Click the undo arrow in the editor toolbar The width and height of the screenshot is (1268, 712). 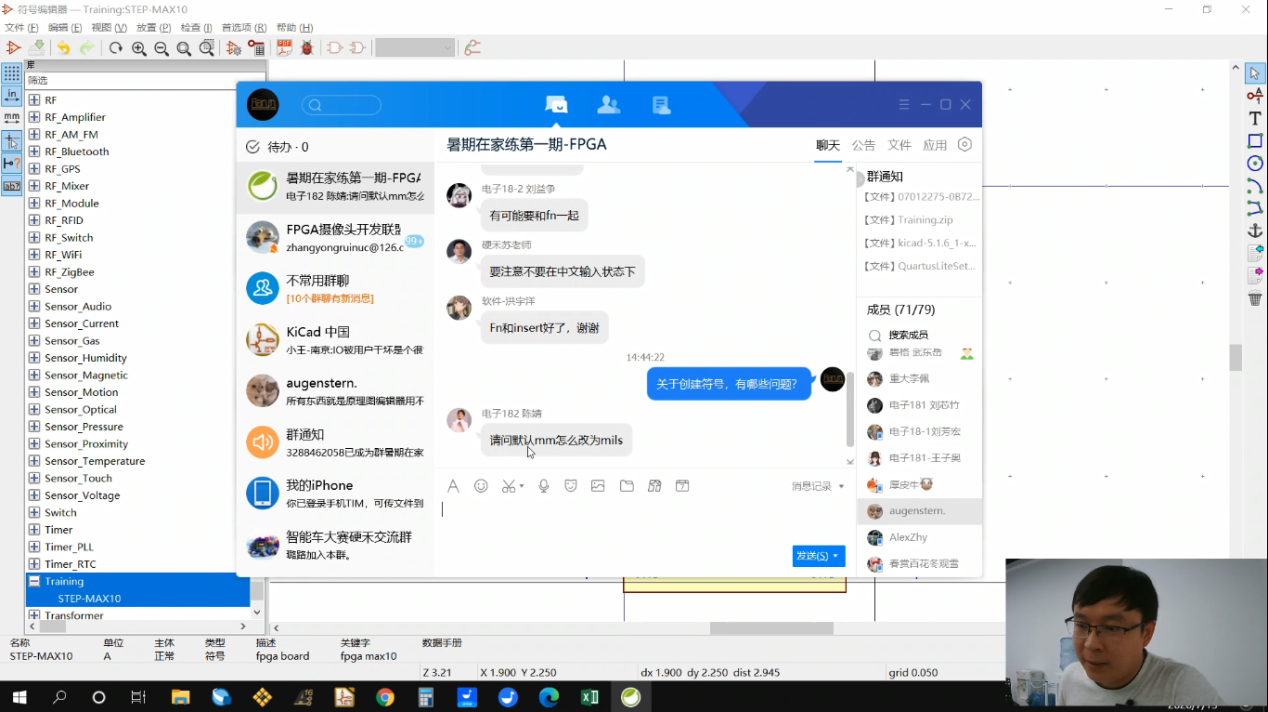click(x=63, y=48)
